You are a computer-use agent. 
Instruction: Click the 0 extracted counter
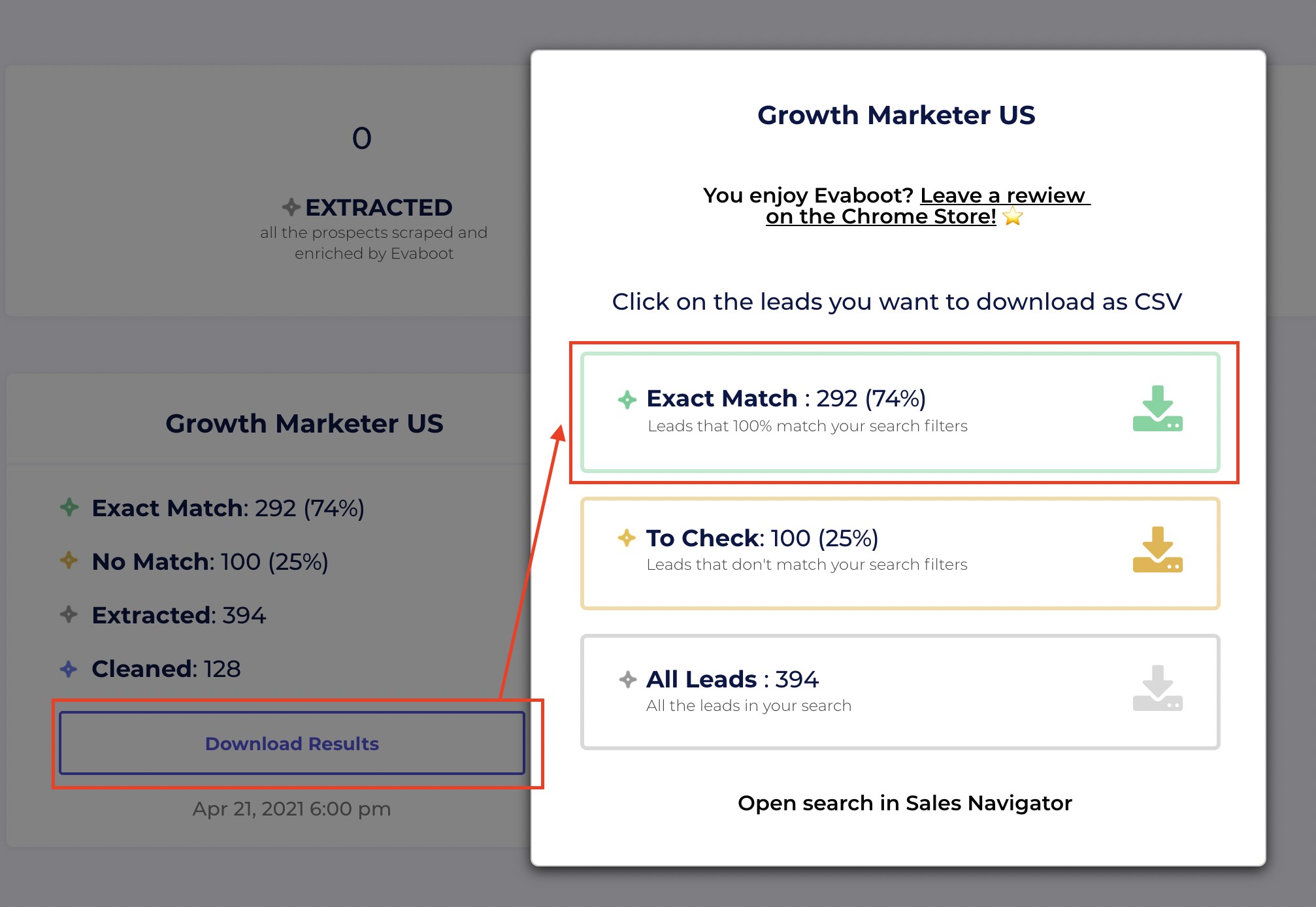[362, 139]
